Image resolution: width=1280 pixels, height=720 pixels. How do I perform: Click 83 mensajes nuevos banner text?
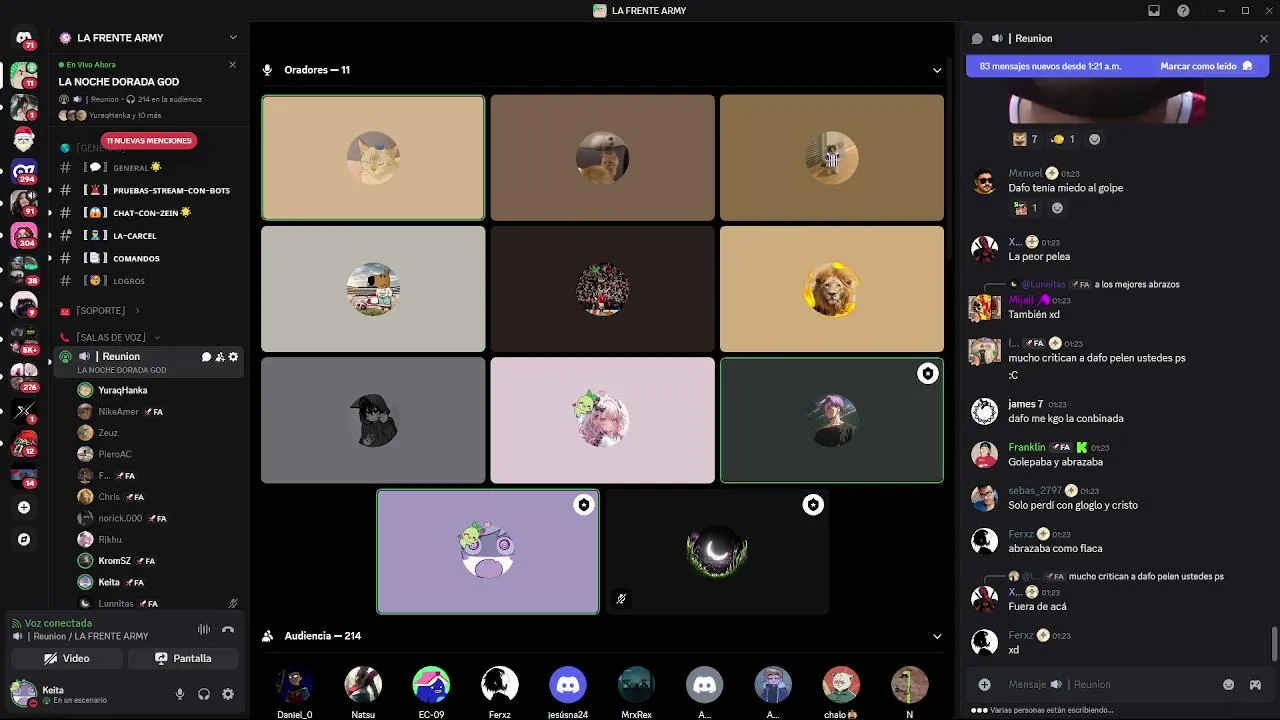(x=1050, y=66)
